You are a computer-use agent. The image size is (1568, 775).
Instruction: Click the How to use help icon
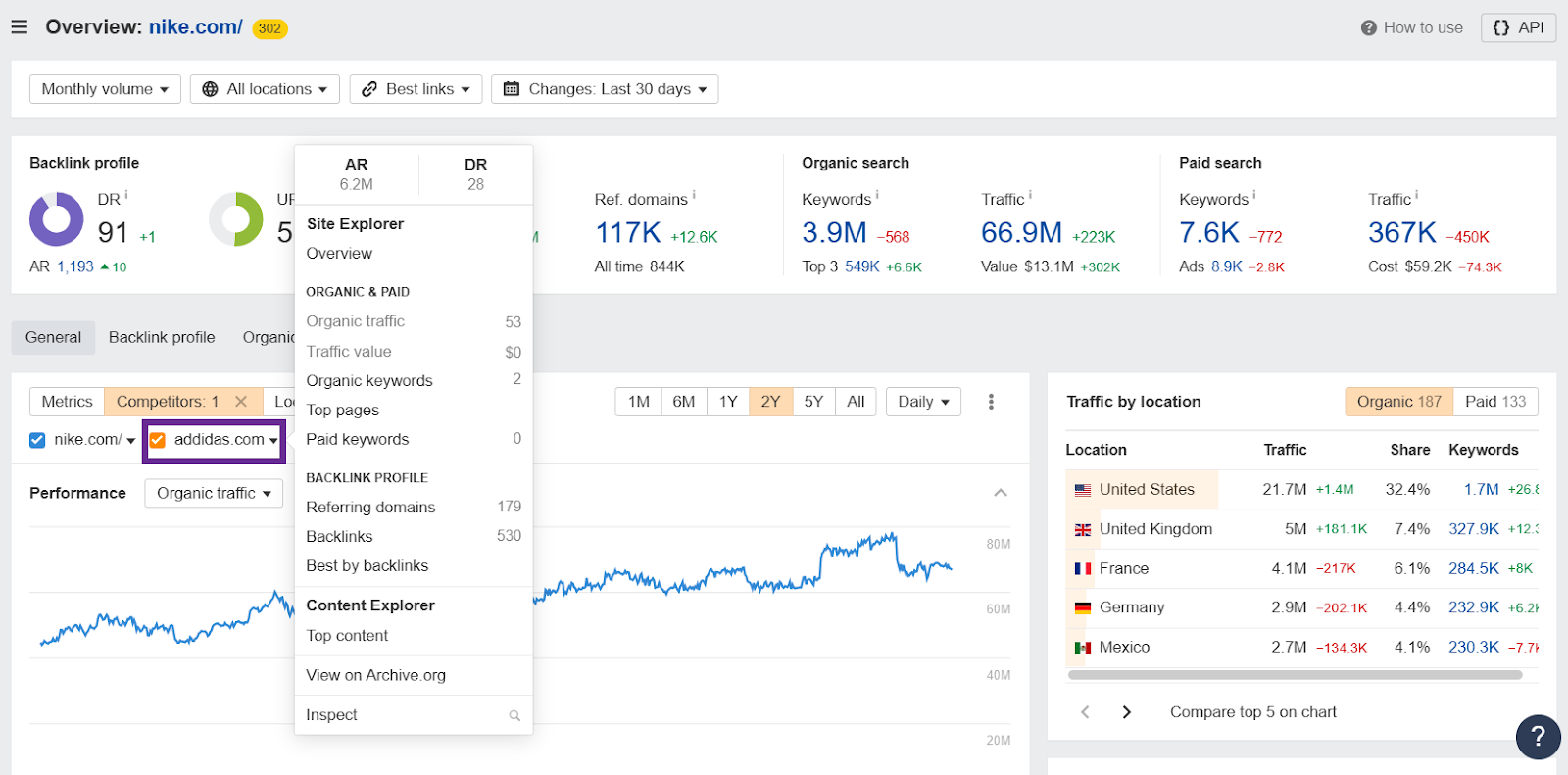pos(1369,28)
